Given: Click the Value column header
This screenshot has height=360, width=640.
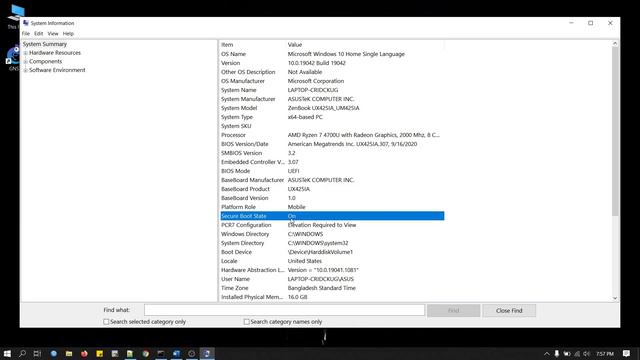Looking at the screenshot, I should [x=365, y=44].
